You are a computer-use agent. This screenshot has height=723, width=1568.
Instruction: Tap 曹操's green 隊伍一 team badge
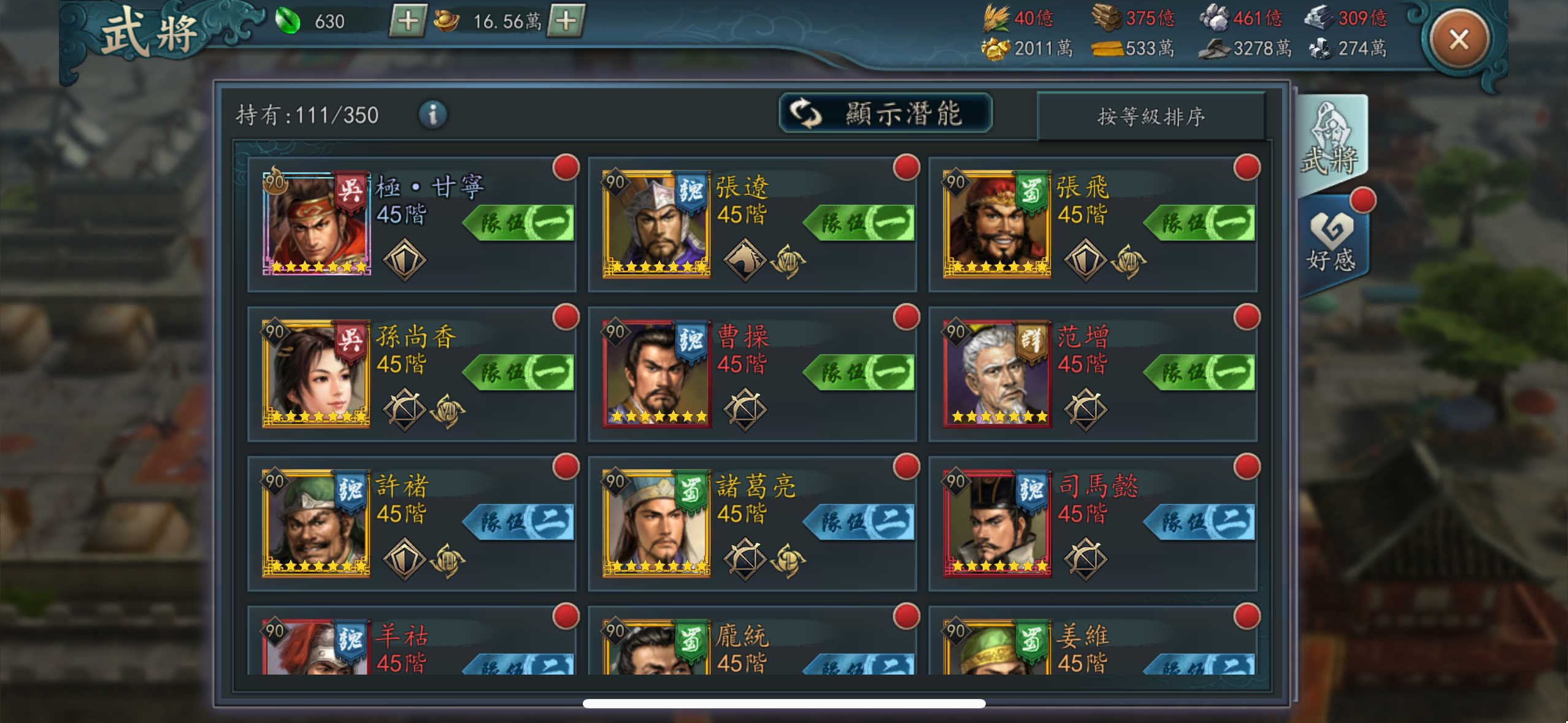click(x=859, y=372)
